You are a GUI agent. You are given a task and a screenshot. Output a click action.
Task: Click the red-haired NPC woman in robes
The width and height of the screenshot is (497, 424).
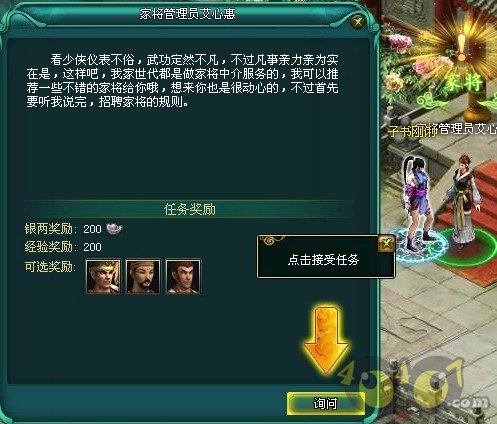click(x=465, y=202)
